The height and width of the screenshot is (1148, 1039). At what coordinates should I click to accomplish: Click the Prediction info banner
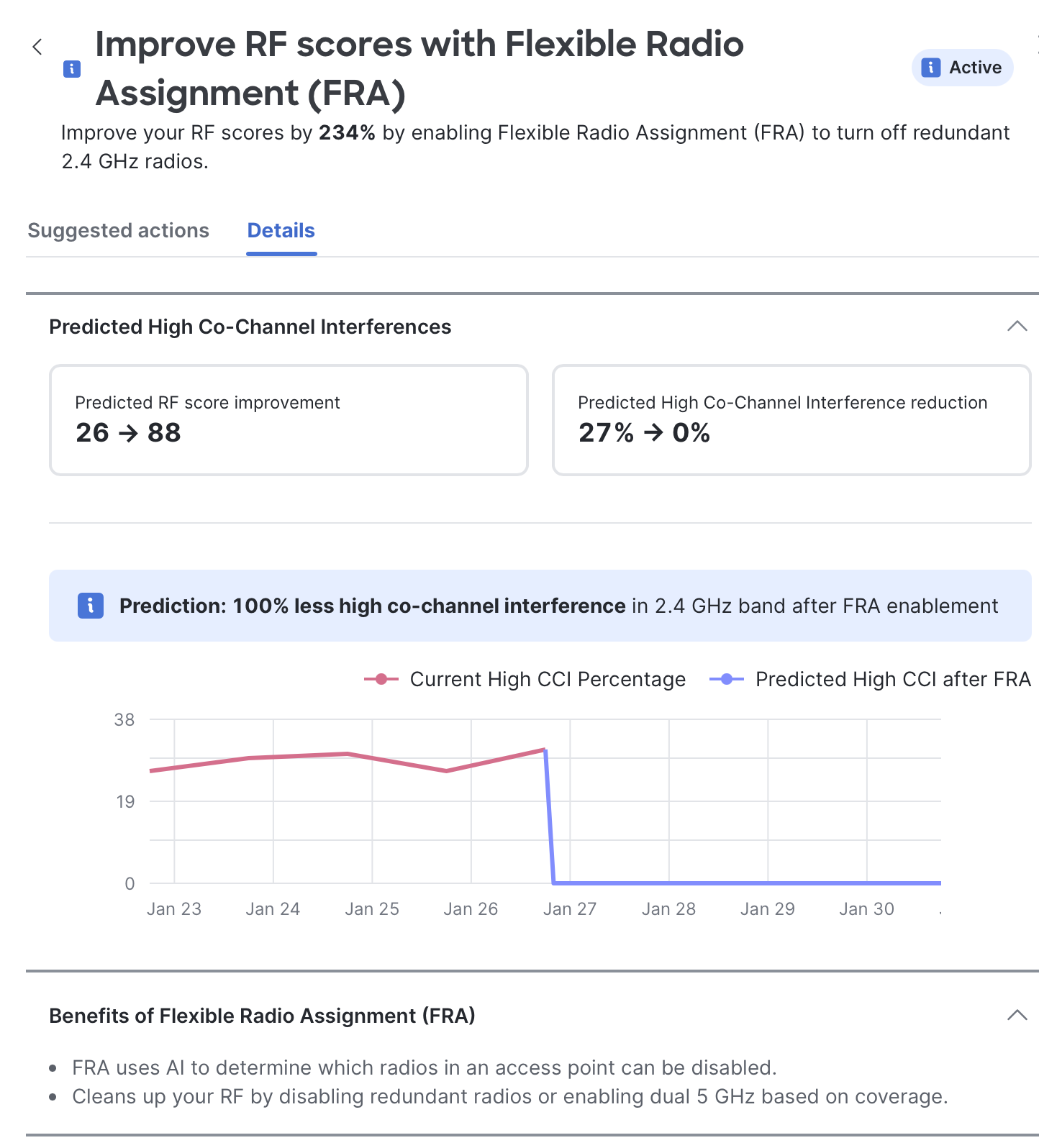540,606
